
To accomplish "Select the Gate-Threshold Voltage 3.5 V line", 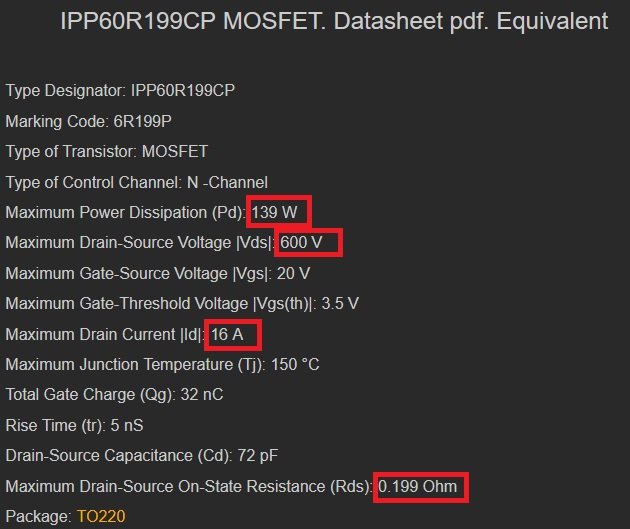I will (x=182, y=303).
